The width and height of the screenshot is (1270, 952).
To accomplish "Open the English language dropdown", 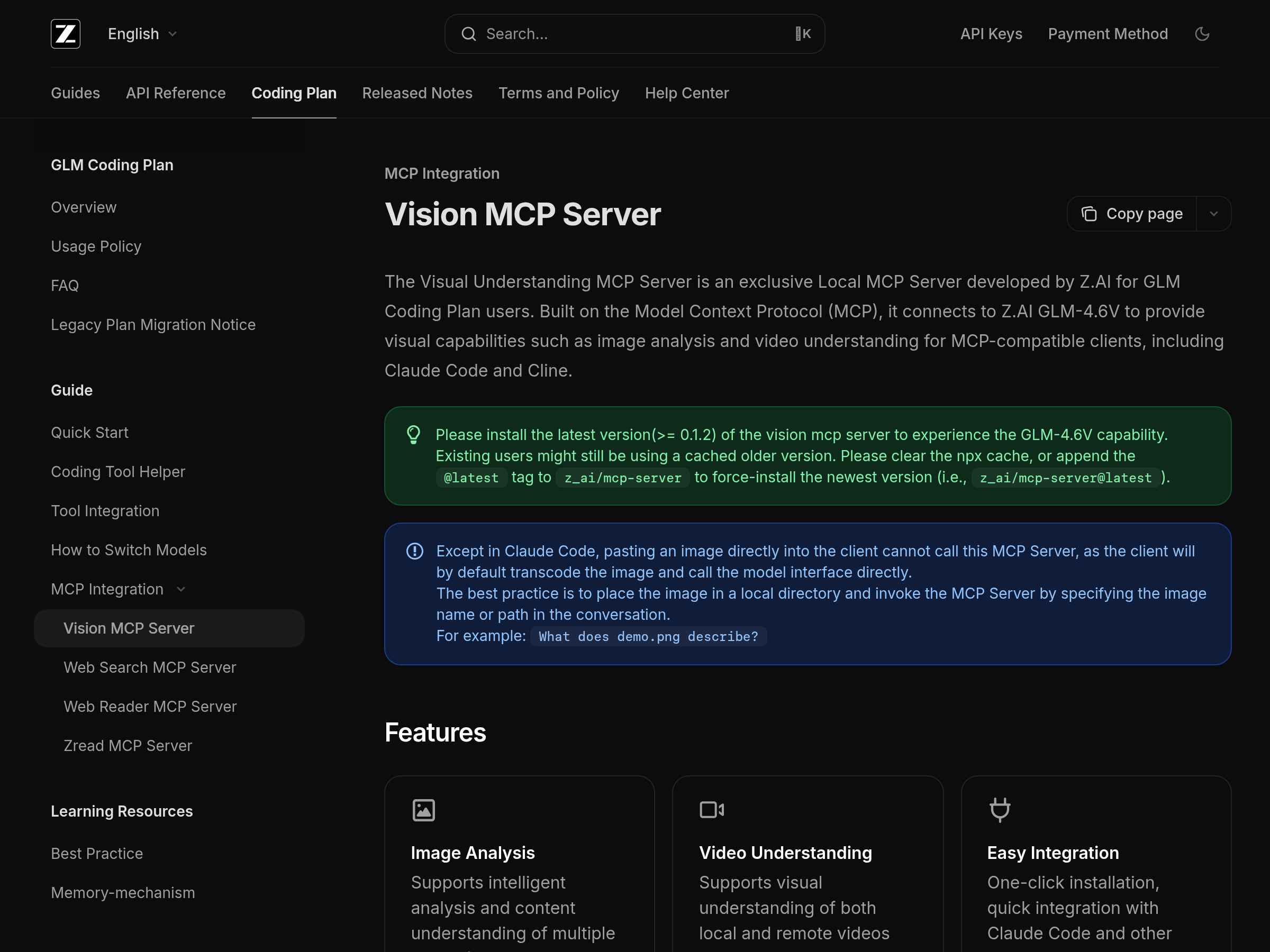I will (142, 34).
